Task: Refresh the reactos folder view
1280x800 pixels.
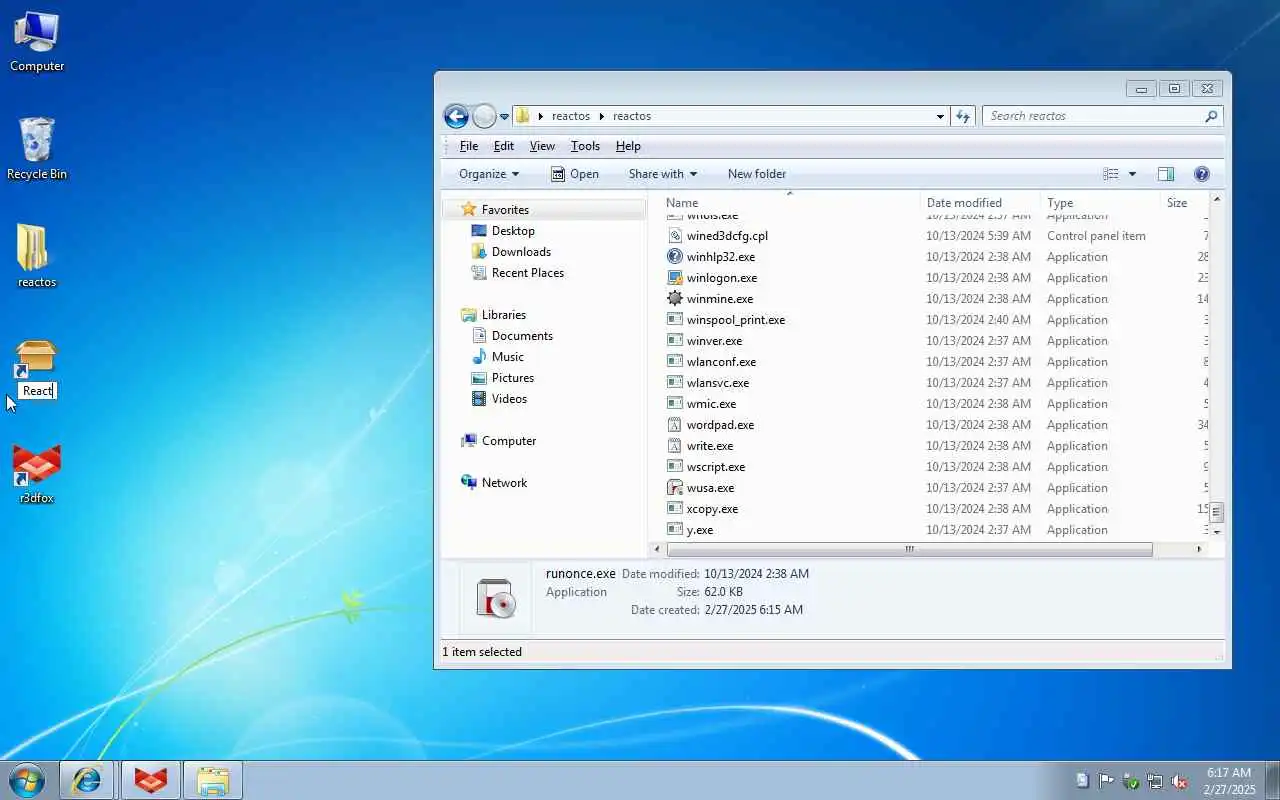Action: coord(963,116)
